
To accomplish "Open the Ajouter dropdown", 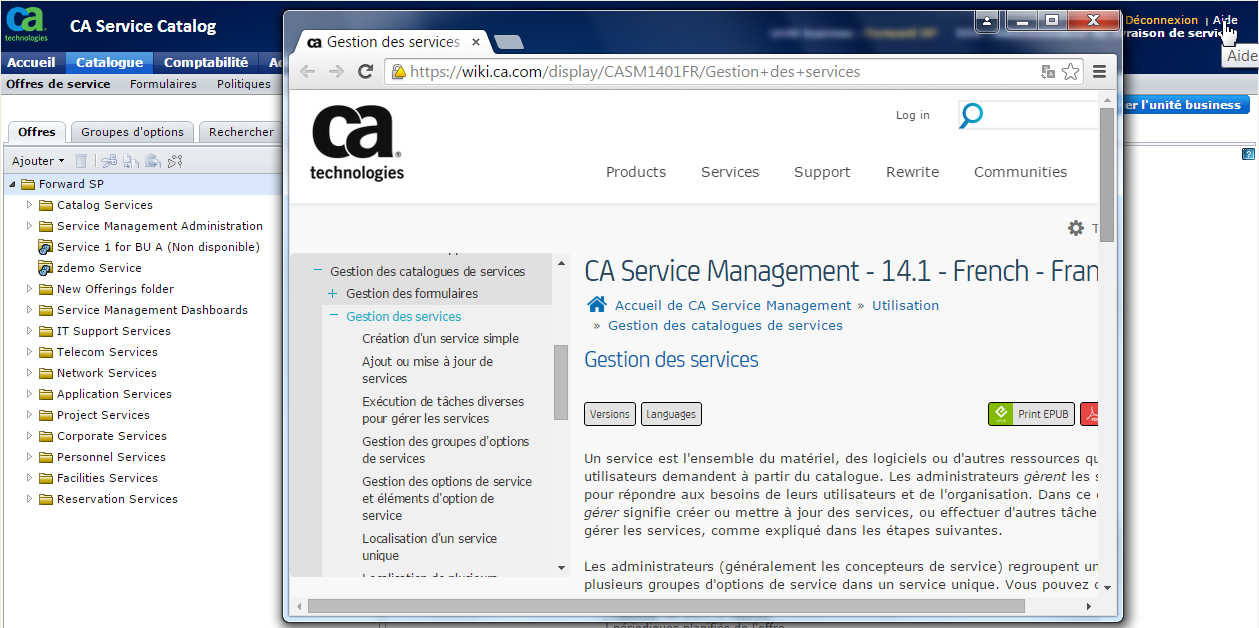I will click(x=38, y=161).
